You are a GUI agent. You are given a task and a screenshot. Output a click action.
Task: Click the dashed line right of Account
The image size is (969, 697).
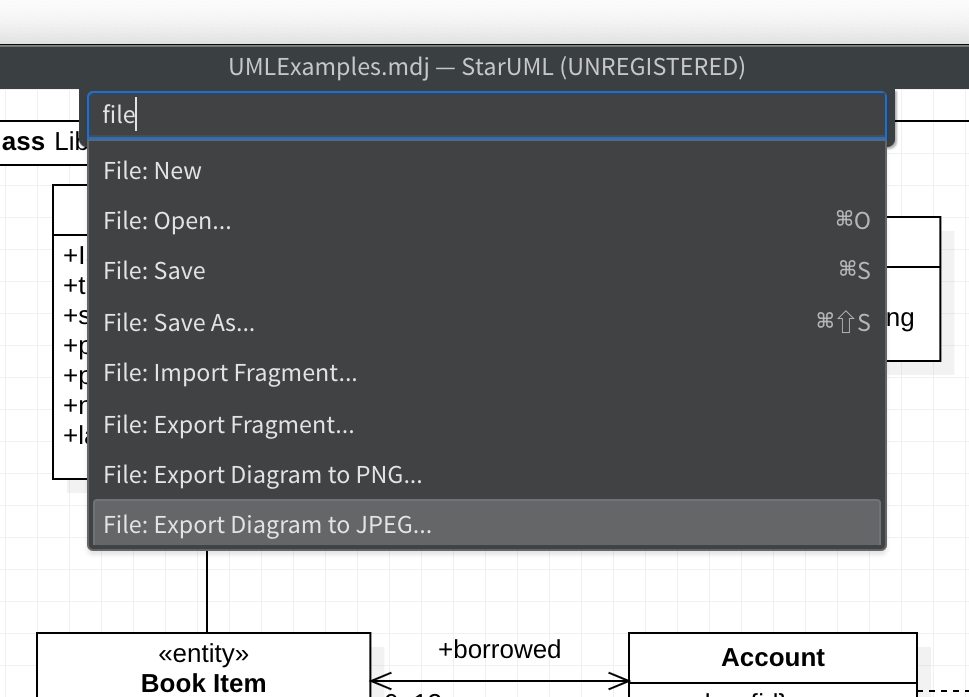point(943,690)
